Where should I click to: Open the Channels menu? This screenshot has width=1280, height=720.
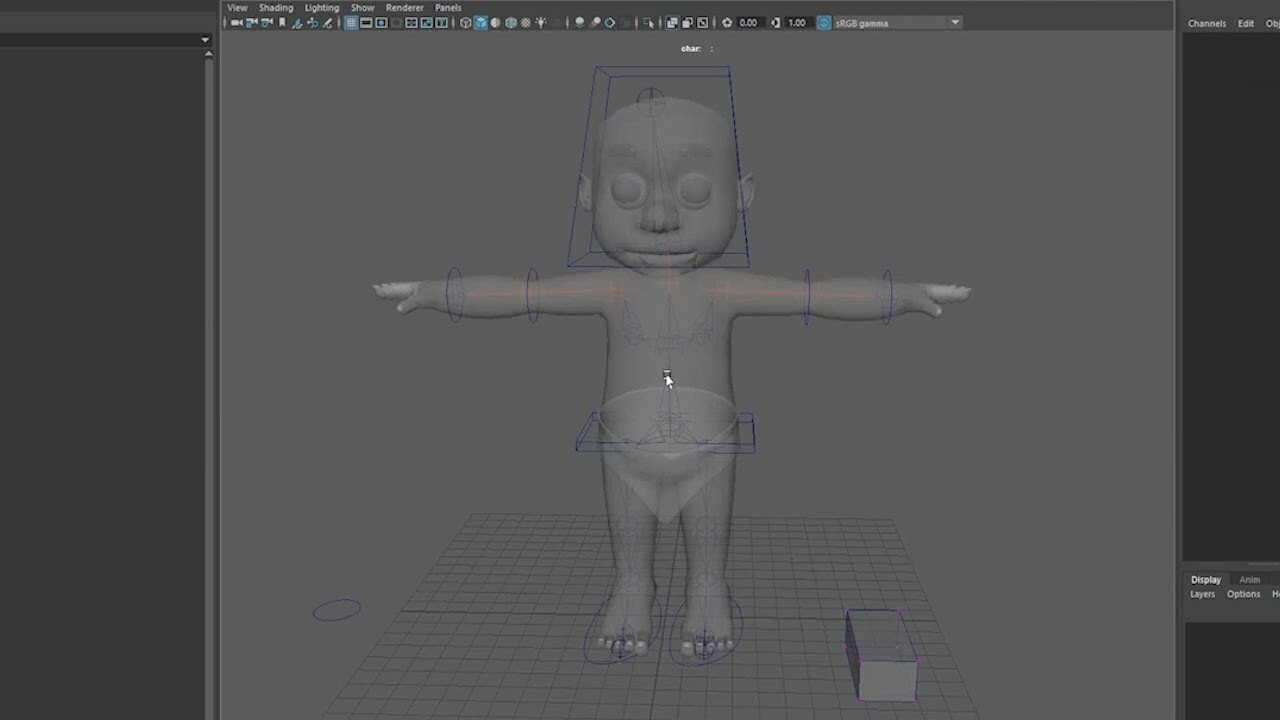pos(1206,23)
